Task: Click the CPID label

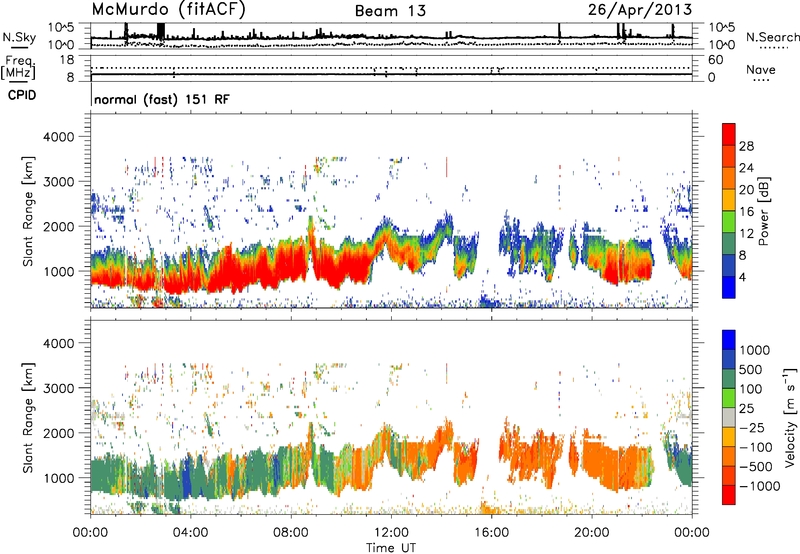Action: point(22,95)
